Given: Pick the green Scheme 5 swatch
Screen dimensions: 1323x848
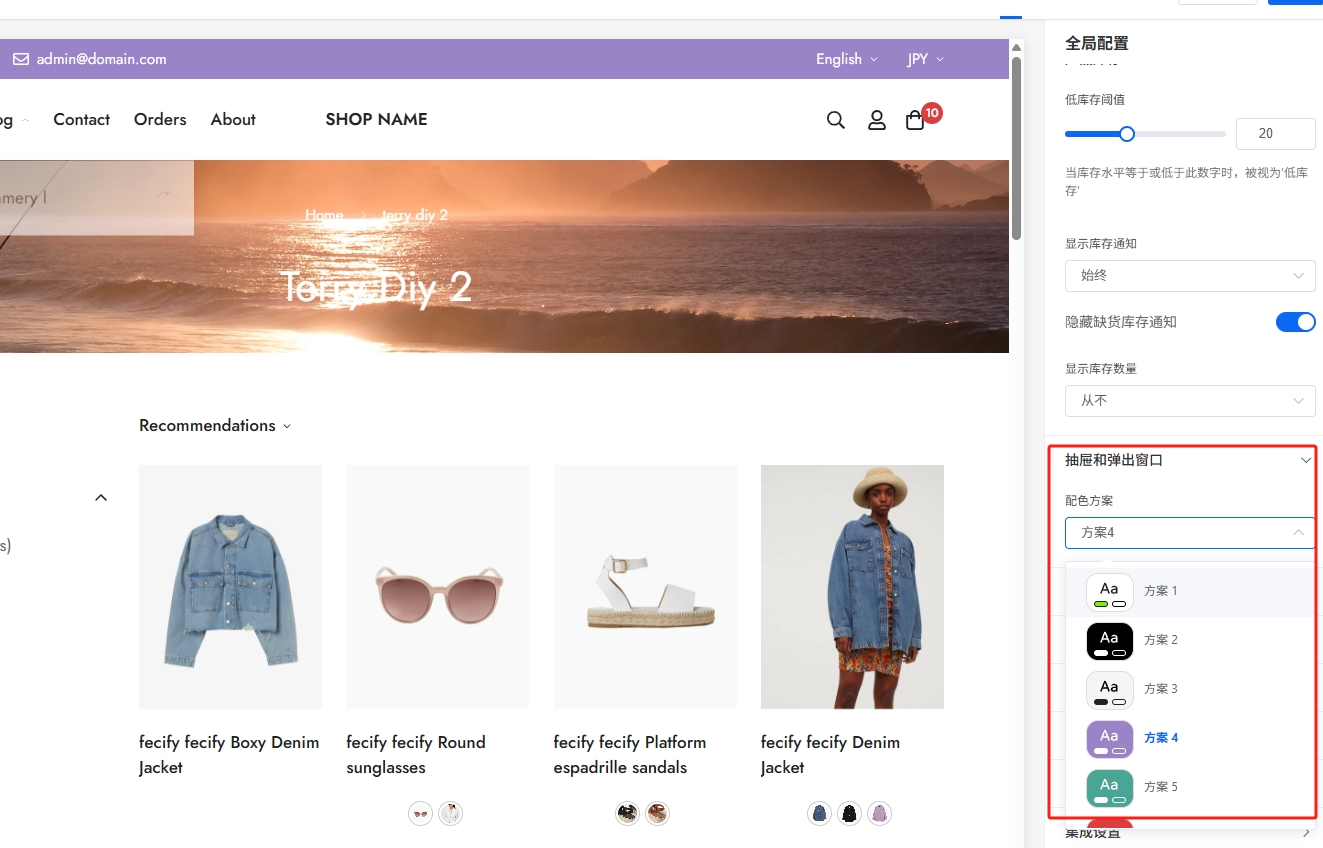Looking at the screenshot, I should click(1109, 788).
